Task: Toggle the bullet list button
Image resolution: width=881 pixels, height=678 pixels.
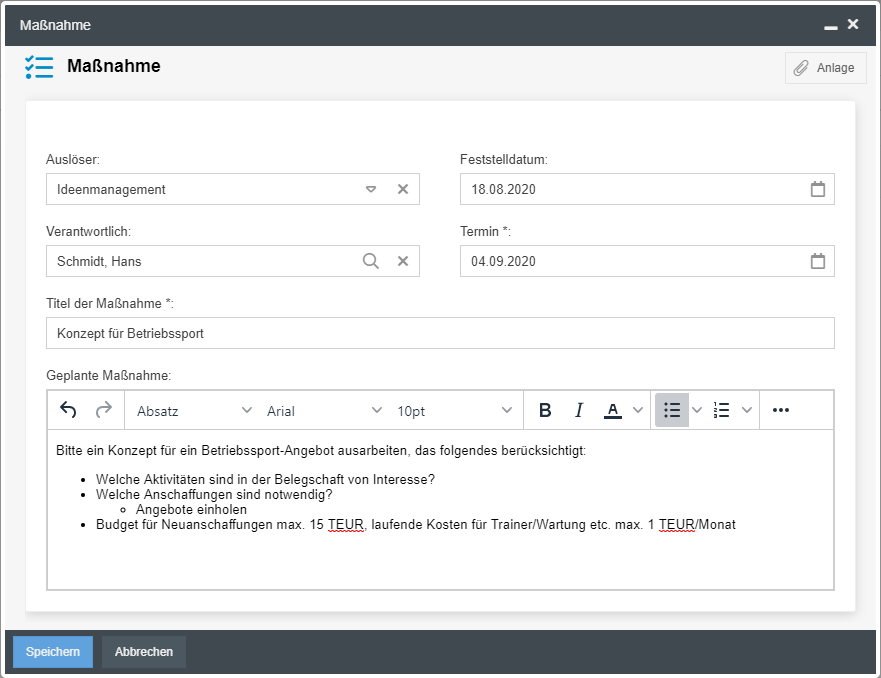Action: pos(672,410)
